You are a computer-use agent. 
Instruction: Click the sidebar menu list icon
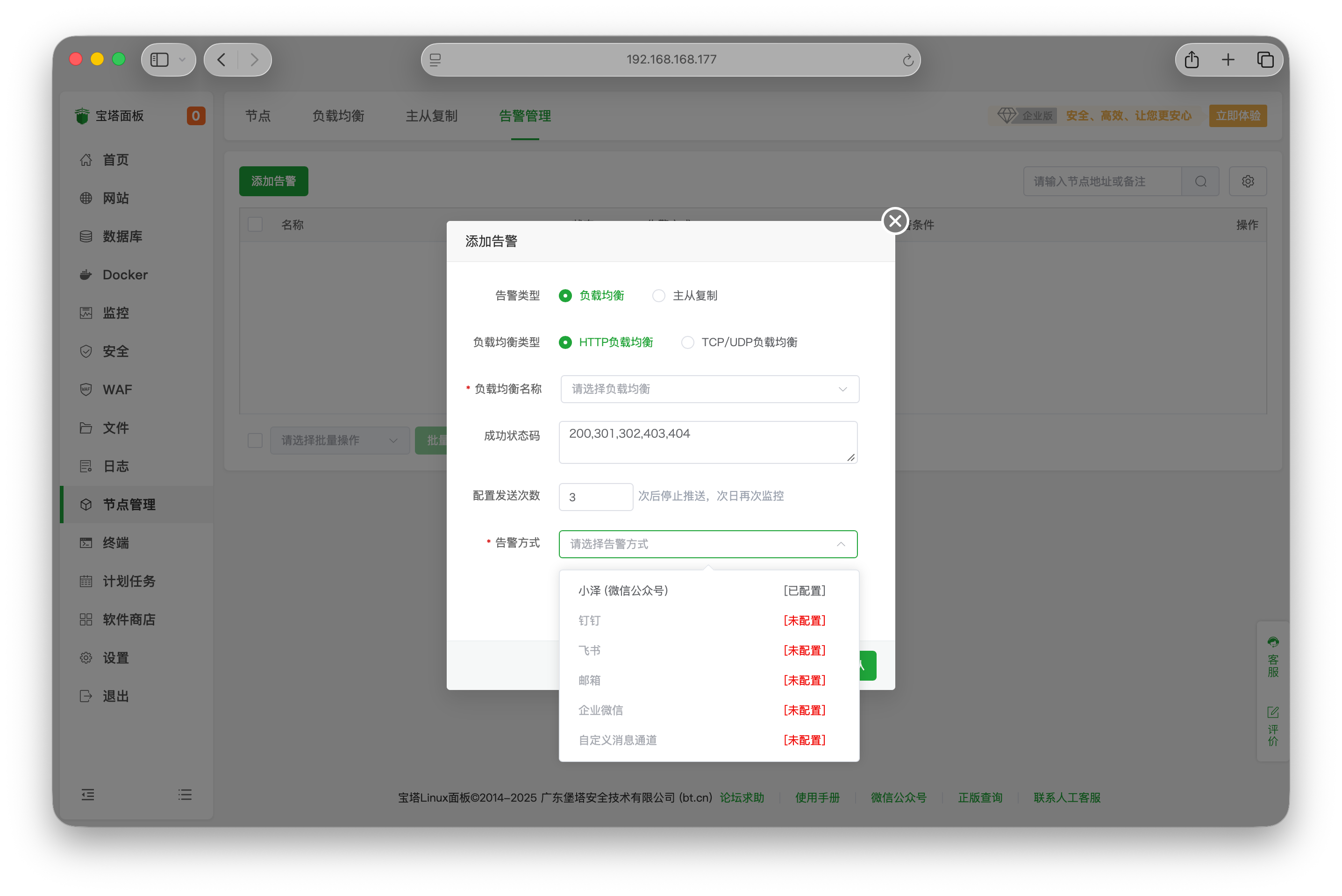click(x=185, y=795)
